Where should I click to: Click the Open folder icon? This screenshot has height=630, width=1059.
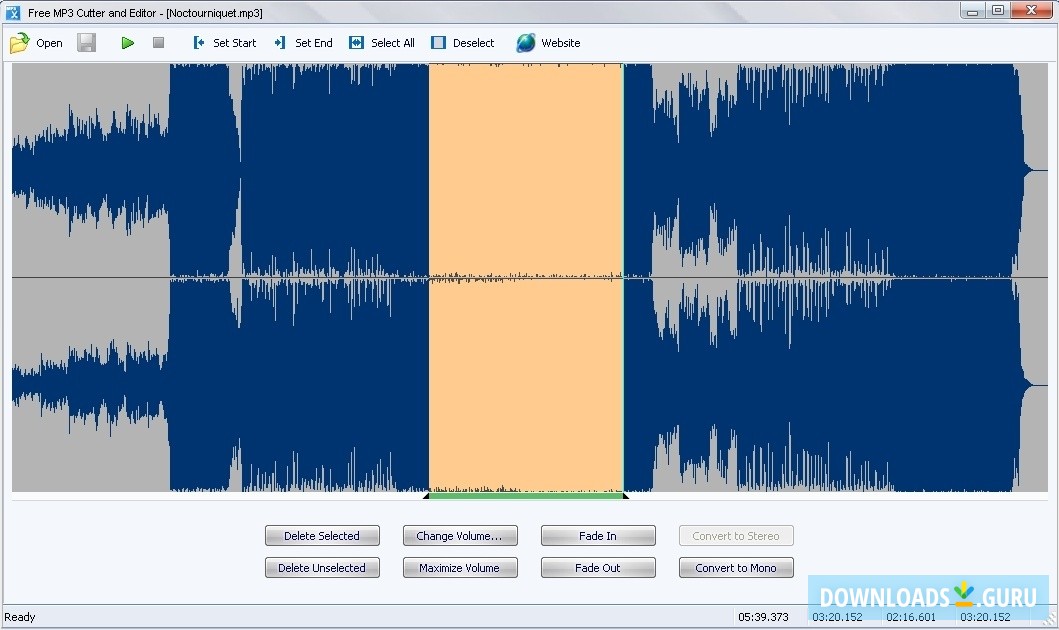click(19, 43)
